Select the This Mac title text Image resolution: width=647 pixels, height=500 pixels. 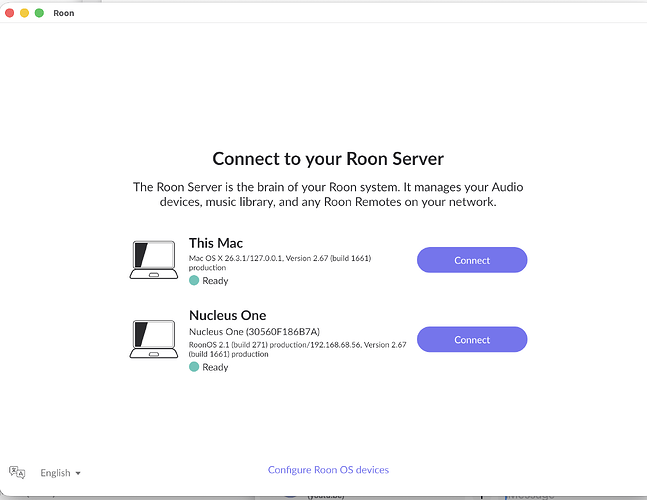click(x=216, y=243)
